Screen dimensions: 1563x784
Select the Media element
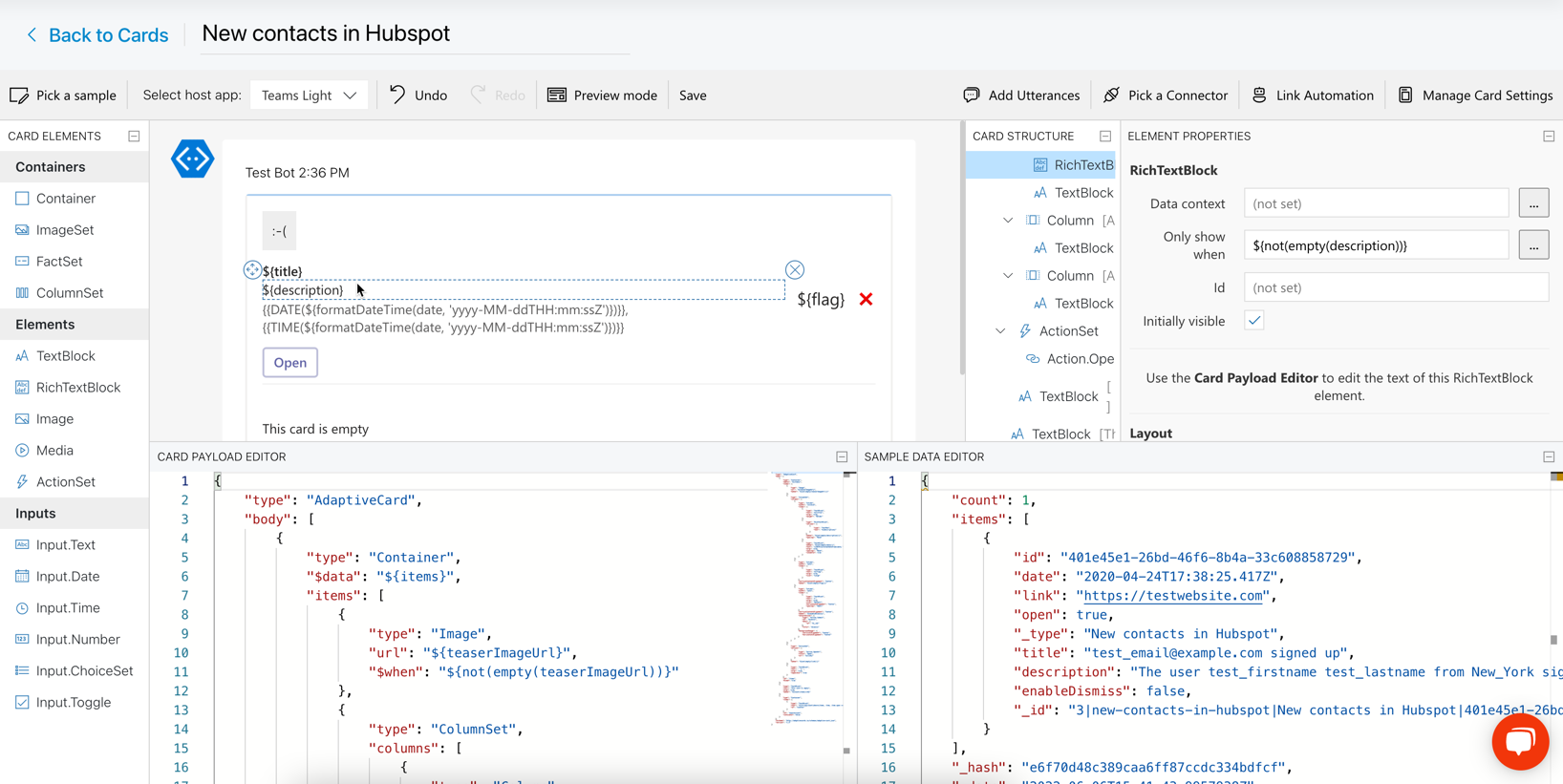click(x=75, y=450)
